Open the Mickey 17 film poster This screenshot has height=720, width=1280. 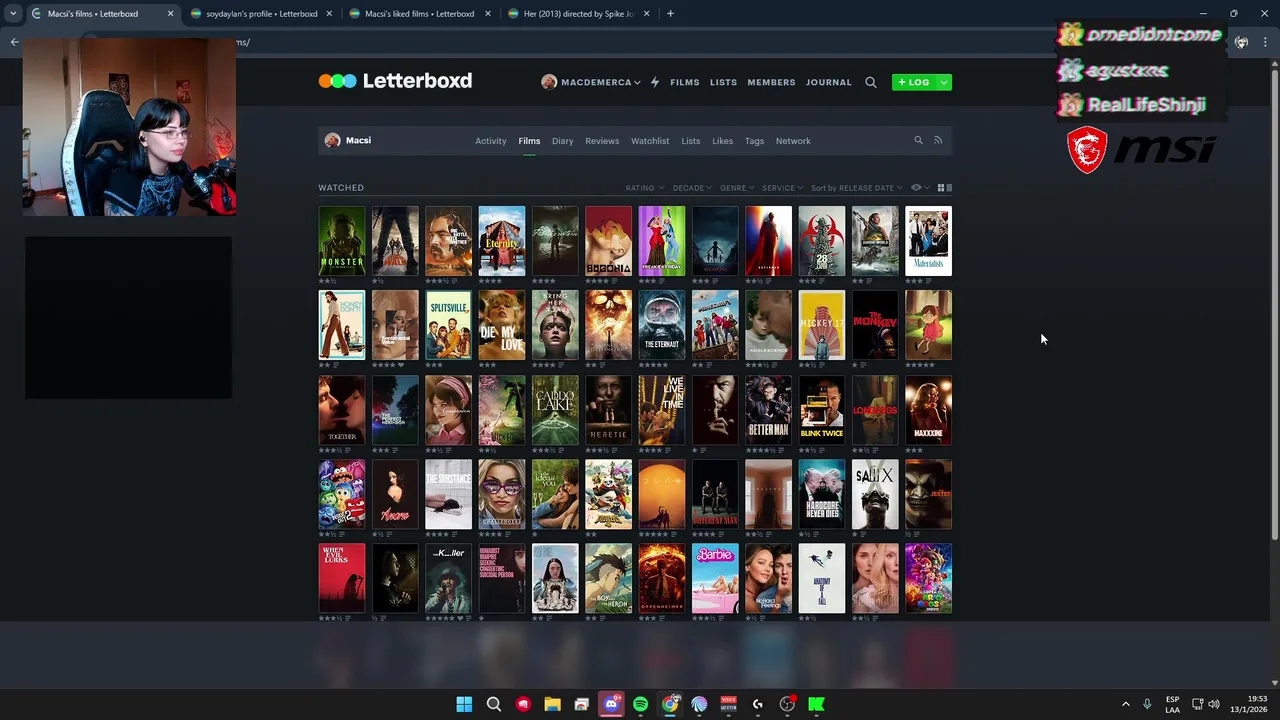tap(822, 325)
